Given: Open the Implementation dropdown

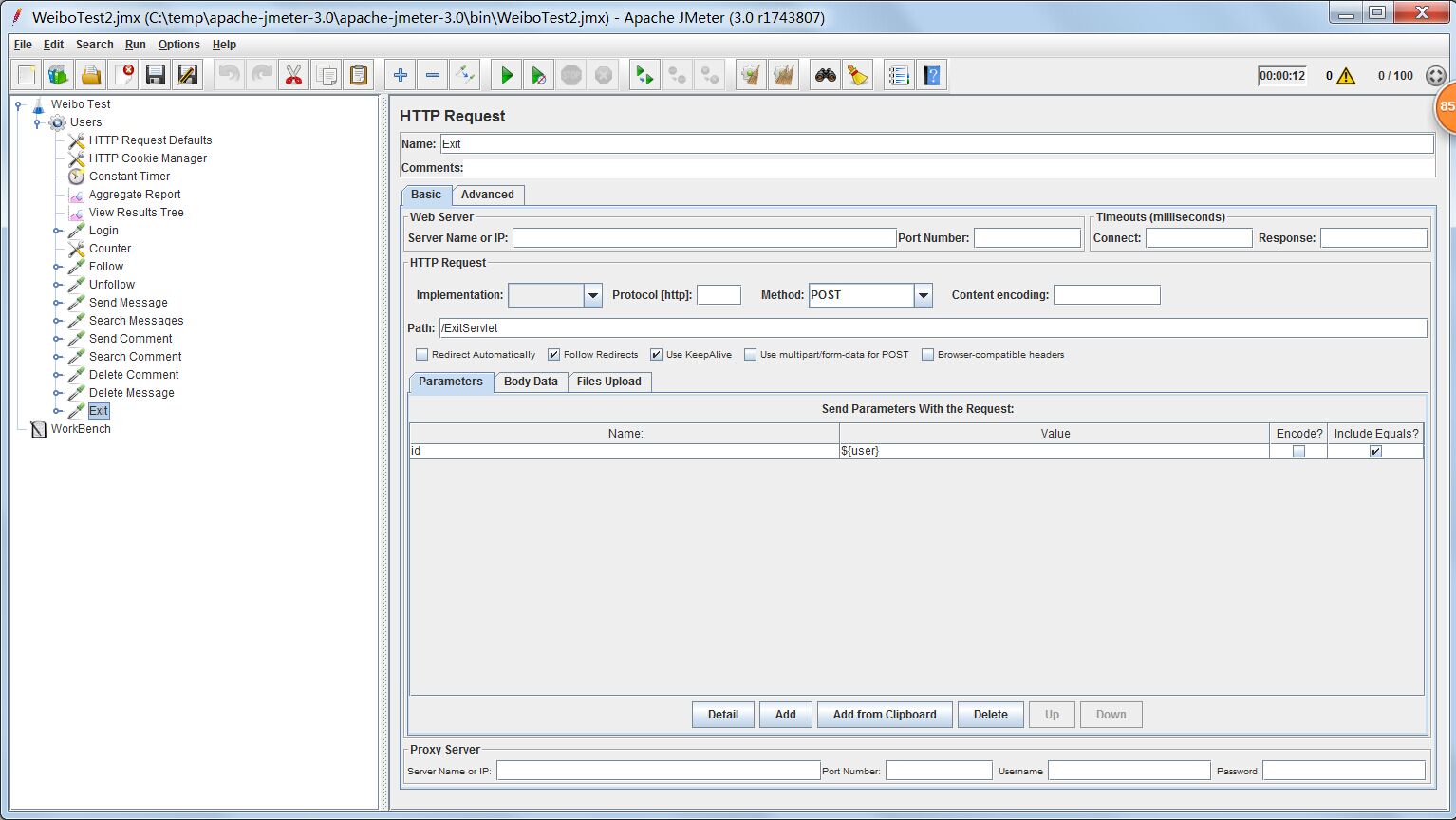Looking at the screenshot, I should [593, 295].
